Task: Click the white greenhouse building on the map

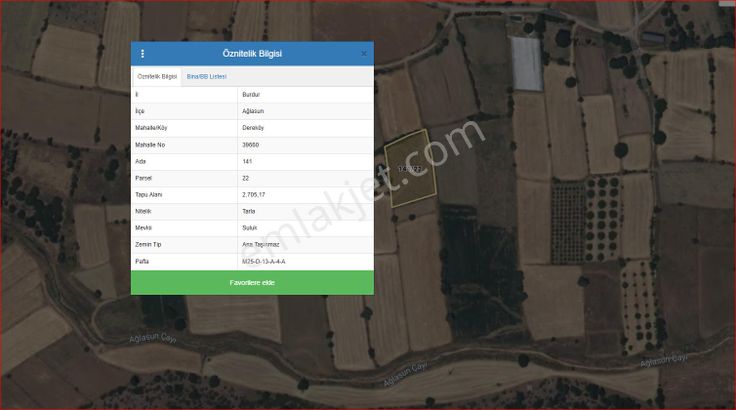Action: click(x=528, y=64)
